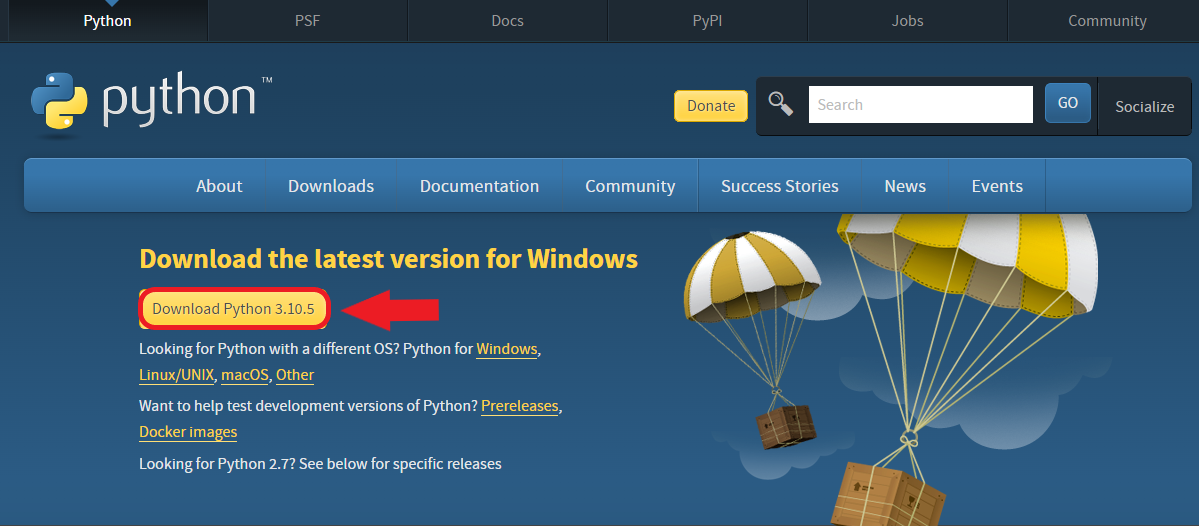Follow the Other OS link
The height and width of the screenshot is (526, 1199).
point(295,375)
